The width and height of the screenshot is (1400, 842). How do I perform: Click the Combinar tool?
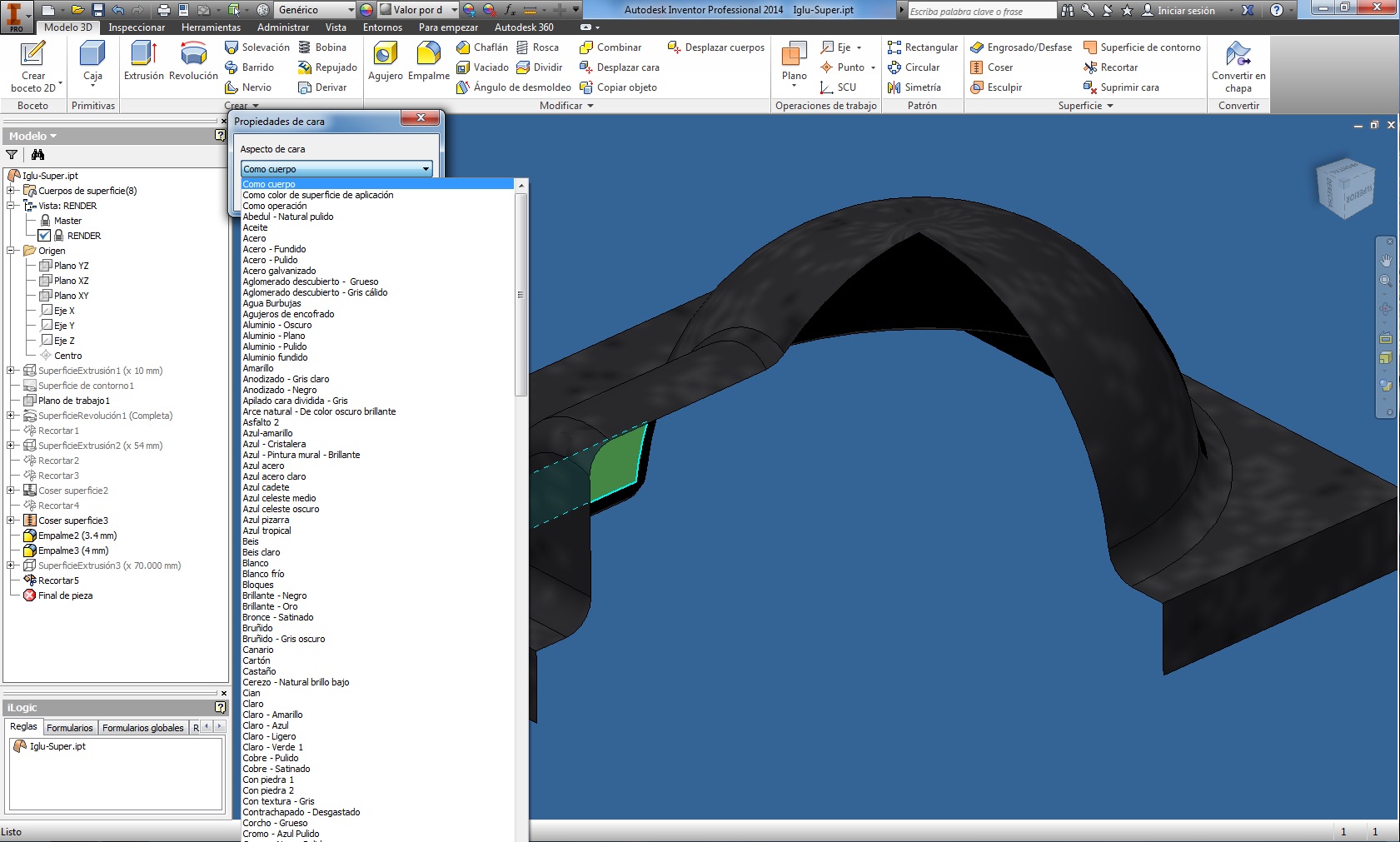point(610,47)
